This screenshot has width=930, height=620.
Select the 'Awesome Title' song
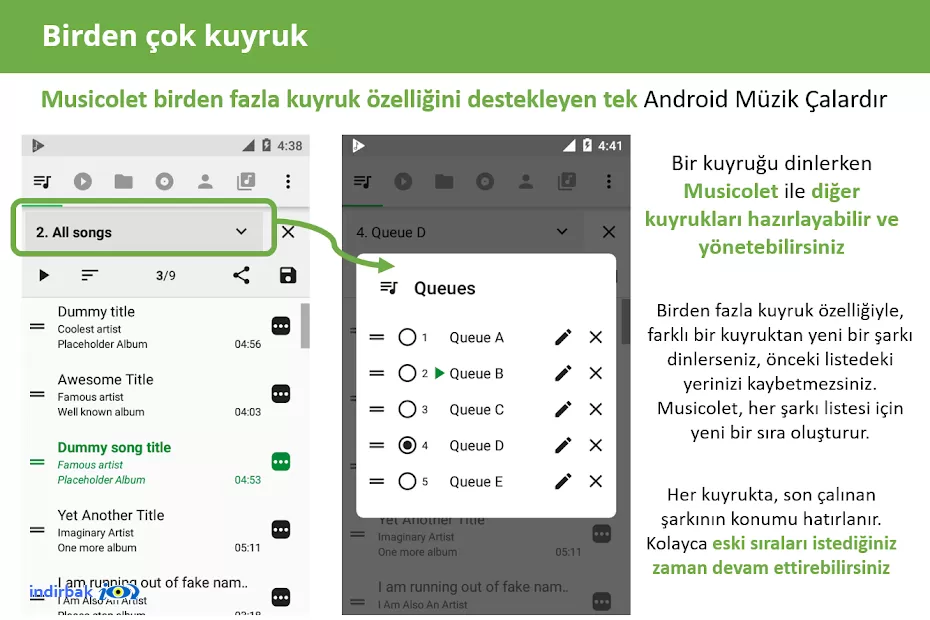(x=161, y=395)
